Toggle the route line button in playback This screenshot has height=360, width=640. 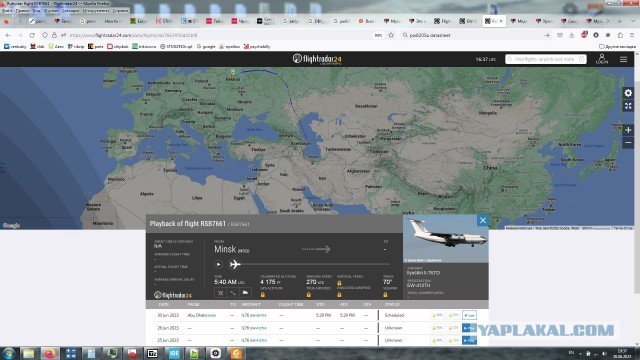[233, 293]
